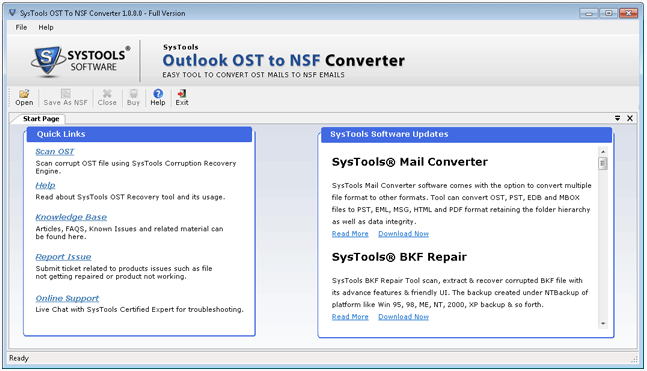This screenshot has height=371, width=647.
Task: Click Download Now under Mail Converter
Action: pyautogui.click(x=404, y=234)
